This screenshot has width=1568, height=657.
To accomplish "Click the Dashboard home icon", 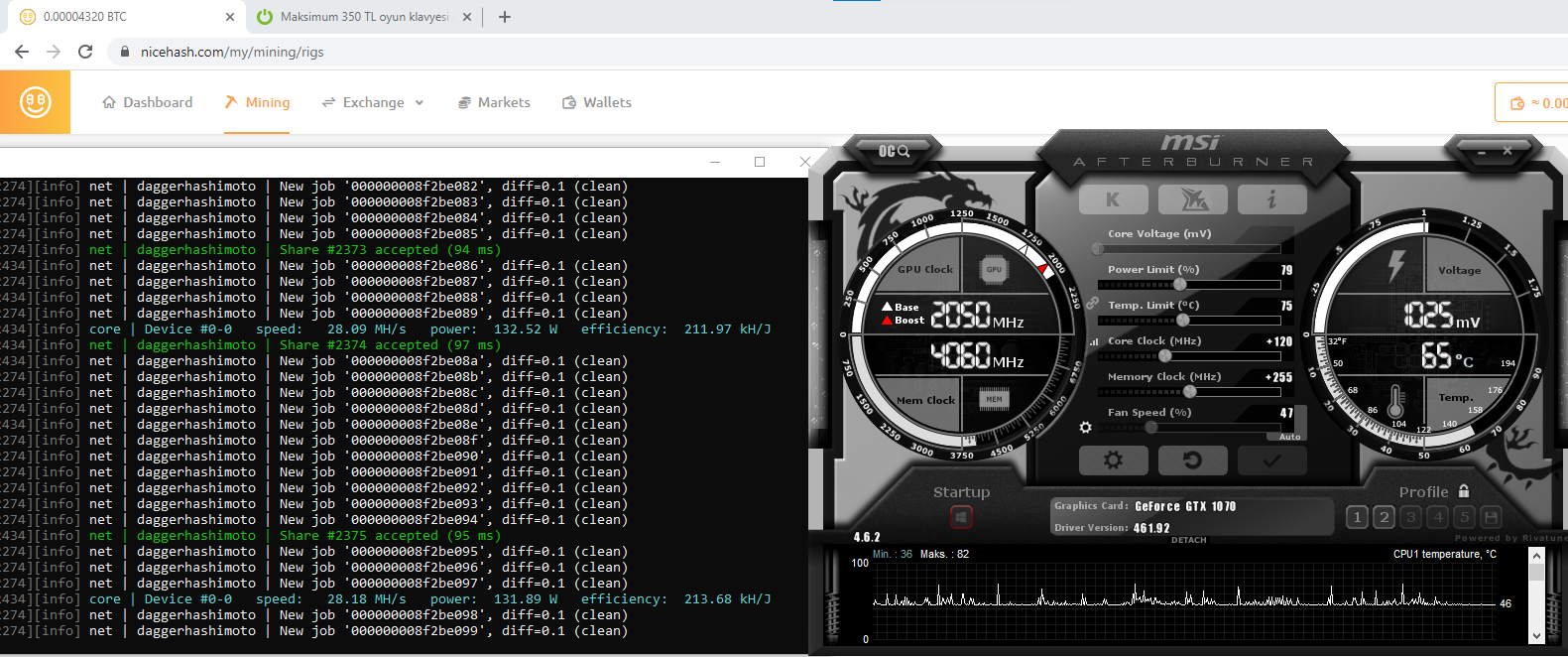I will (109, 102).
